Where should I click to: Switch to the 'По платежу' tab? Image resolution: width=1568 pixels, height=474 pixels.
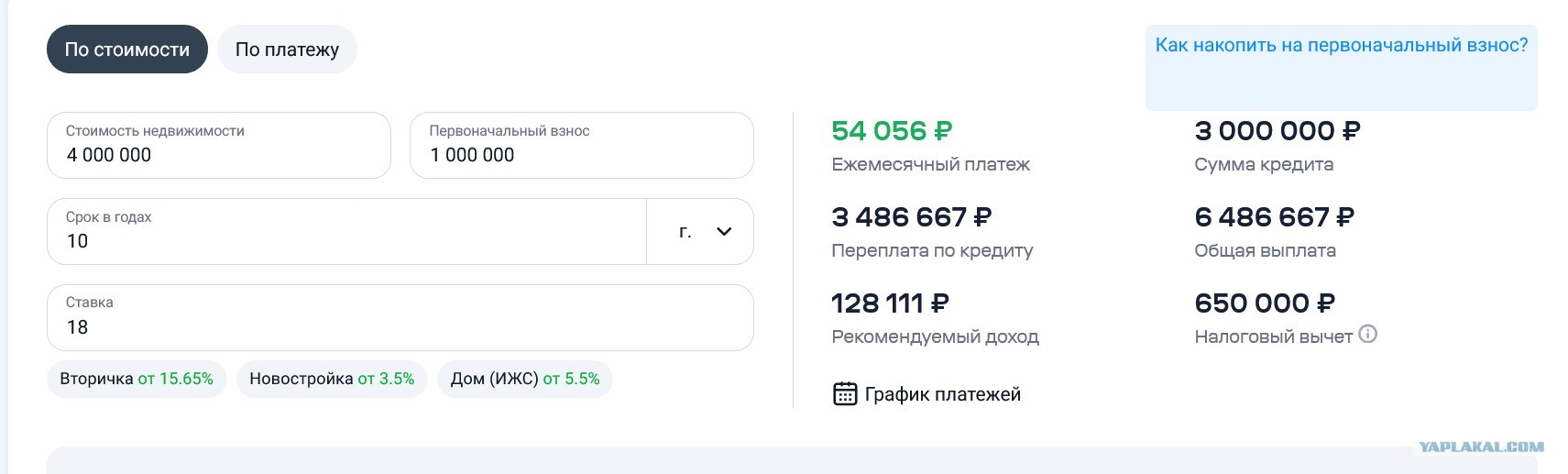[x=287, y=50]
